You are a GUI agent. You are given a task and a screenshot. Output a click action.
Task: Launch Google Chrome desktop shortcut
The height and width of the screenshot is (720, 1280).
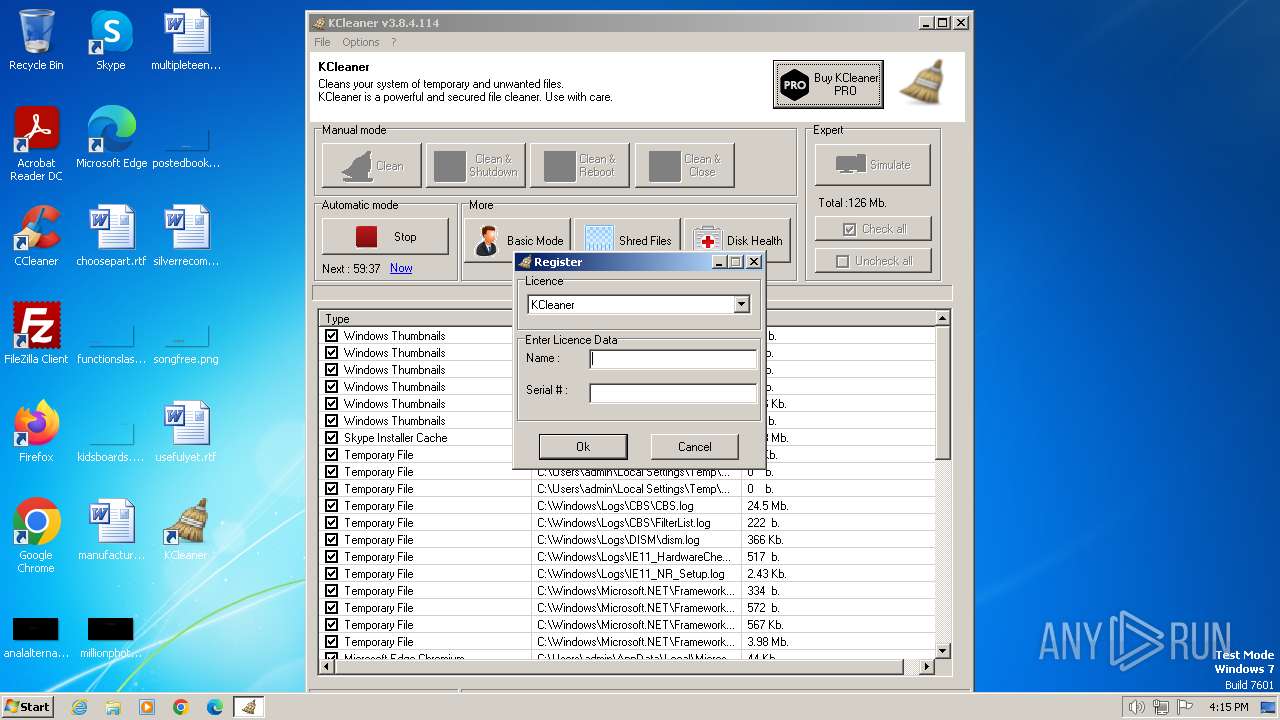tap(36, 536)
